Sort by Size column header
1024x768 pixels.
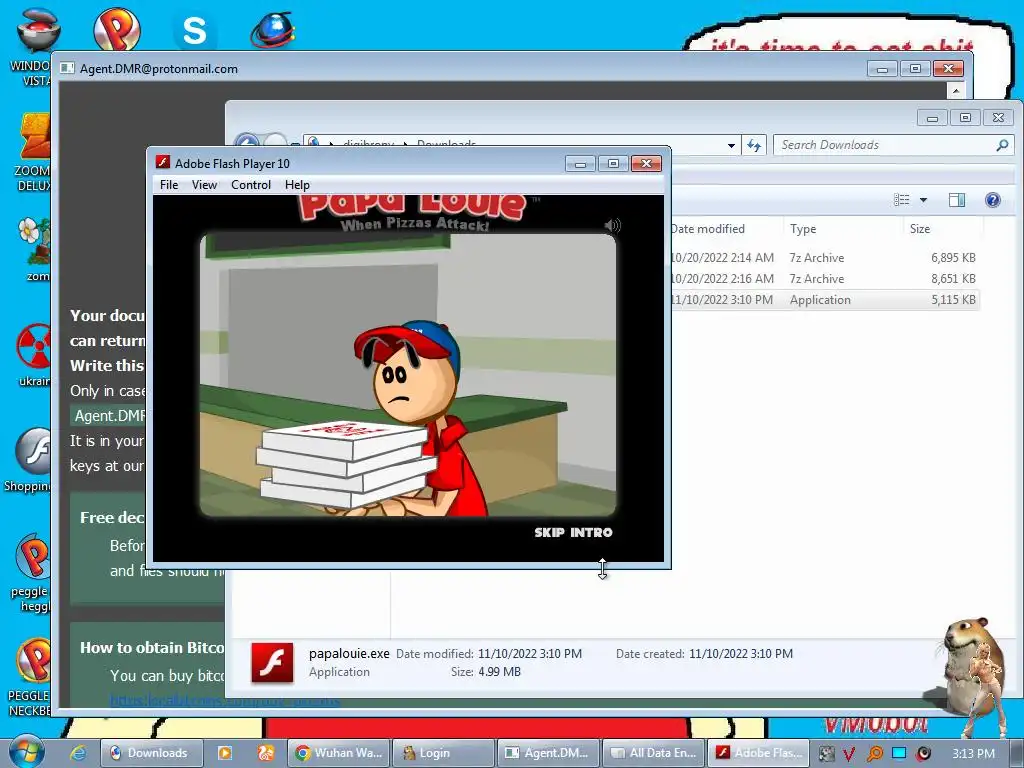click(x=943, y=229)
